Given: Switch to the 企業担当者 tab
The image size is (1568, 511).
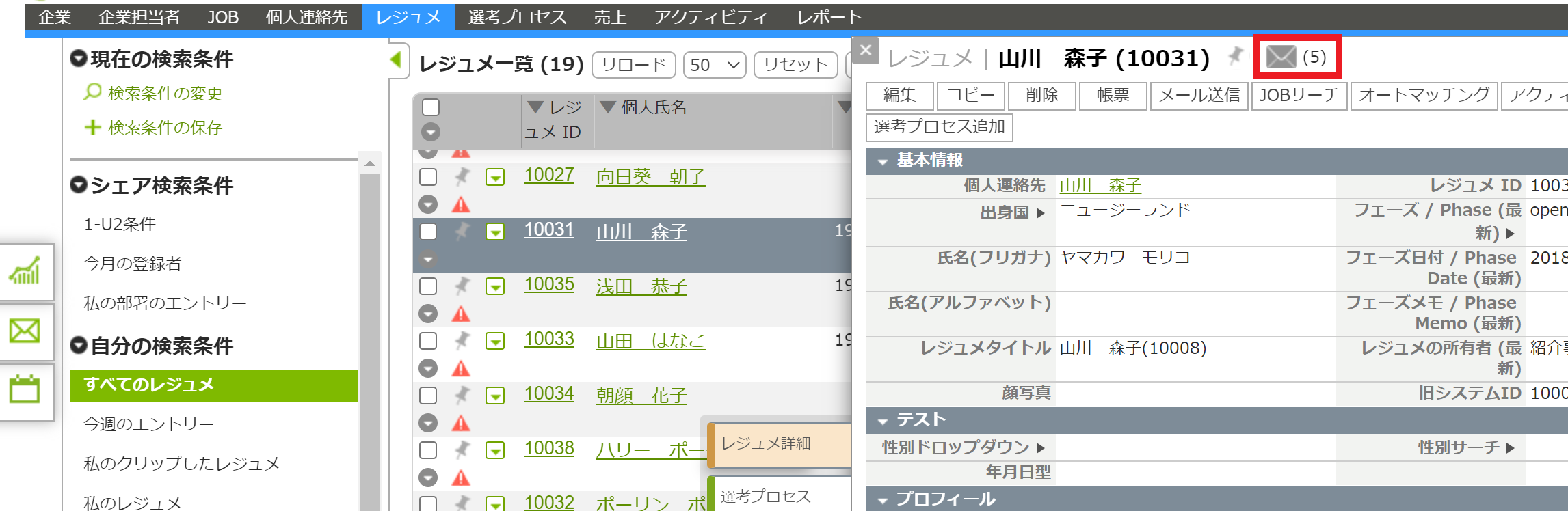Looking at the screenshot, I should click(139, 17).
